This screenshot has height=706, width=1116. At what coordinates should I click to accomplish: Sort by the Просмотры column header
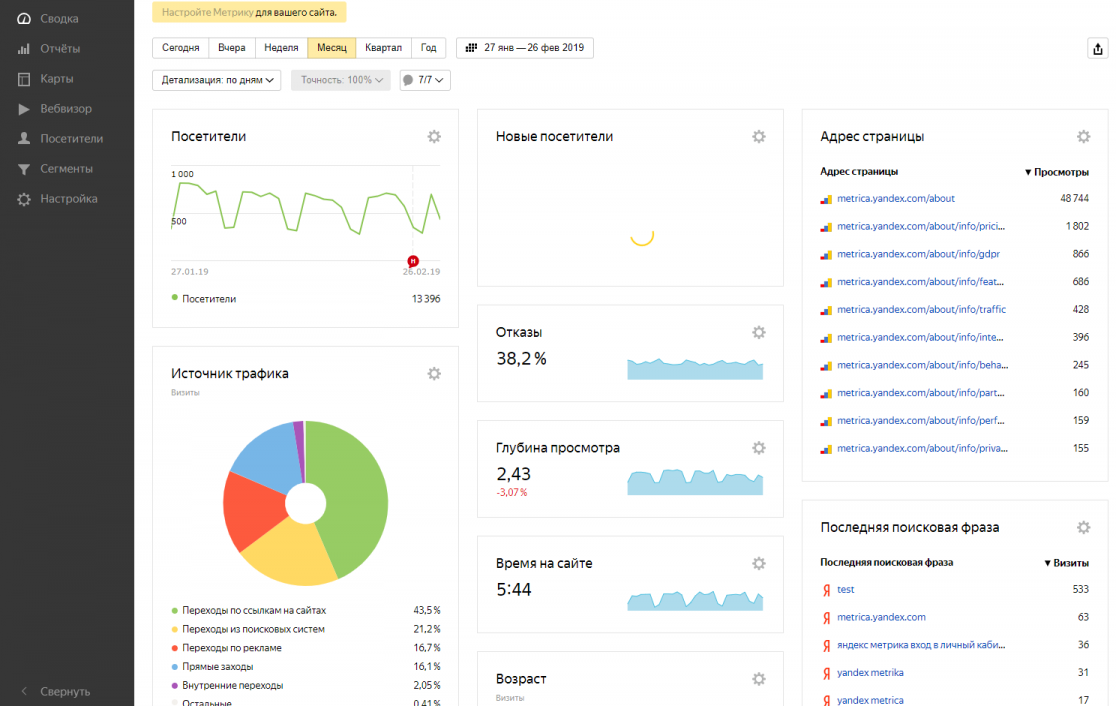(x=1056, y=172)
